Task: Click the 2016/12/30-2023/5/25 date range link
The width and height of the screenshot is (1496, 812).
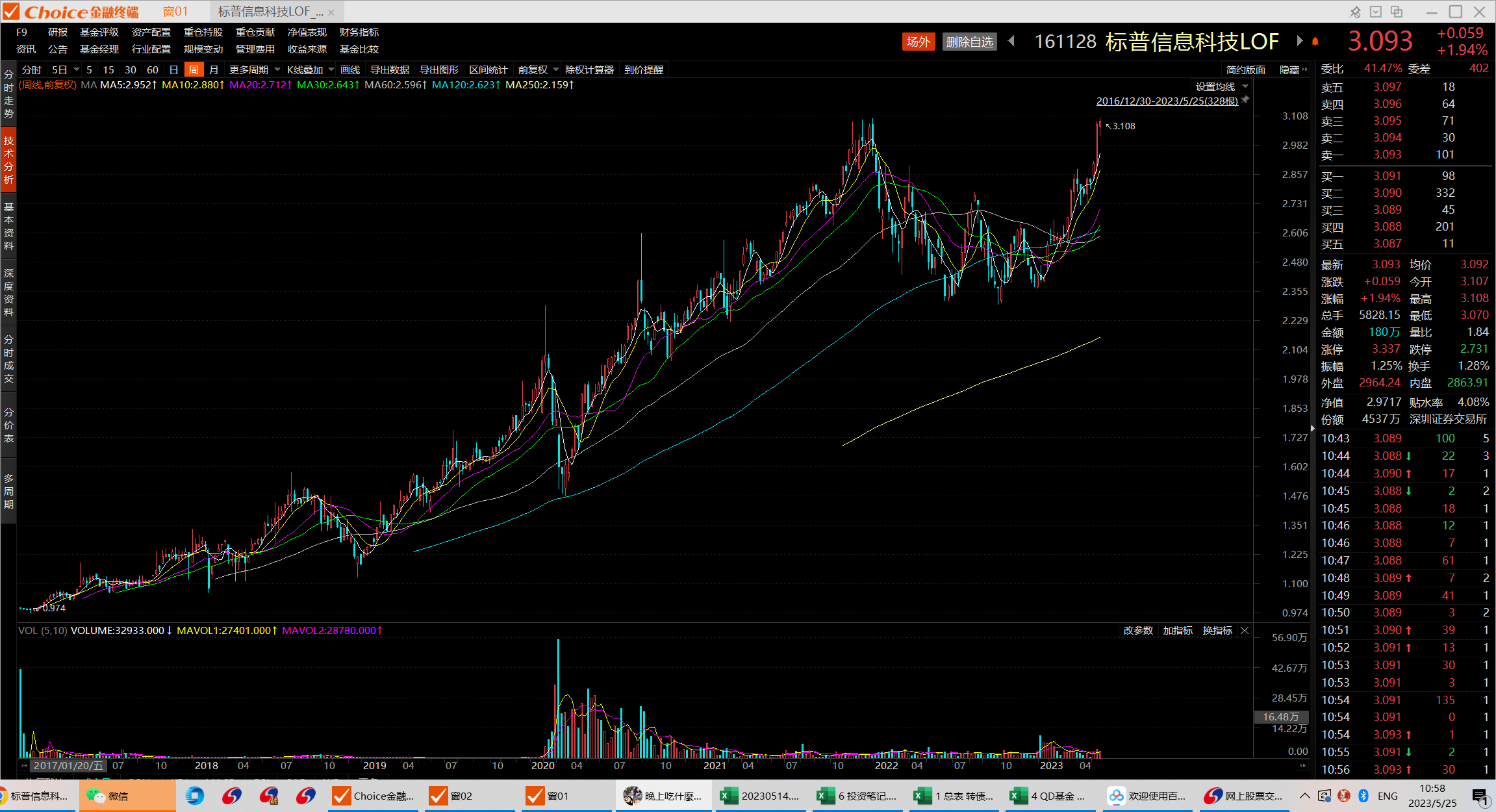Action: tap(1167, 101)
